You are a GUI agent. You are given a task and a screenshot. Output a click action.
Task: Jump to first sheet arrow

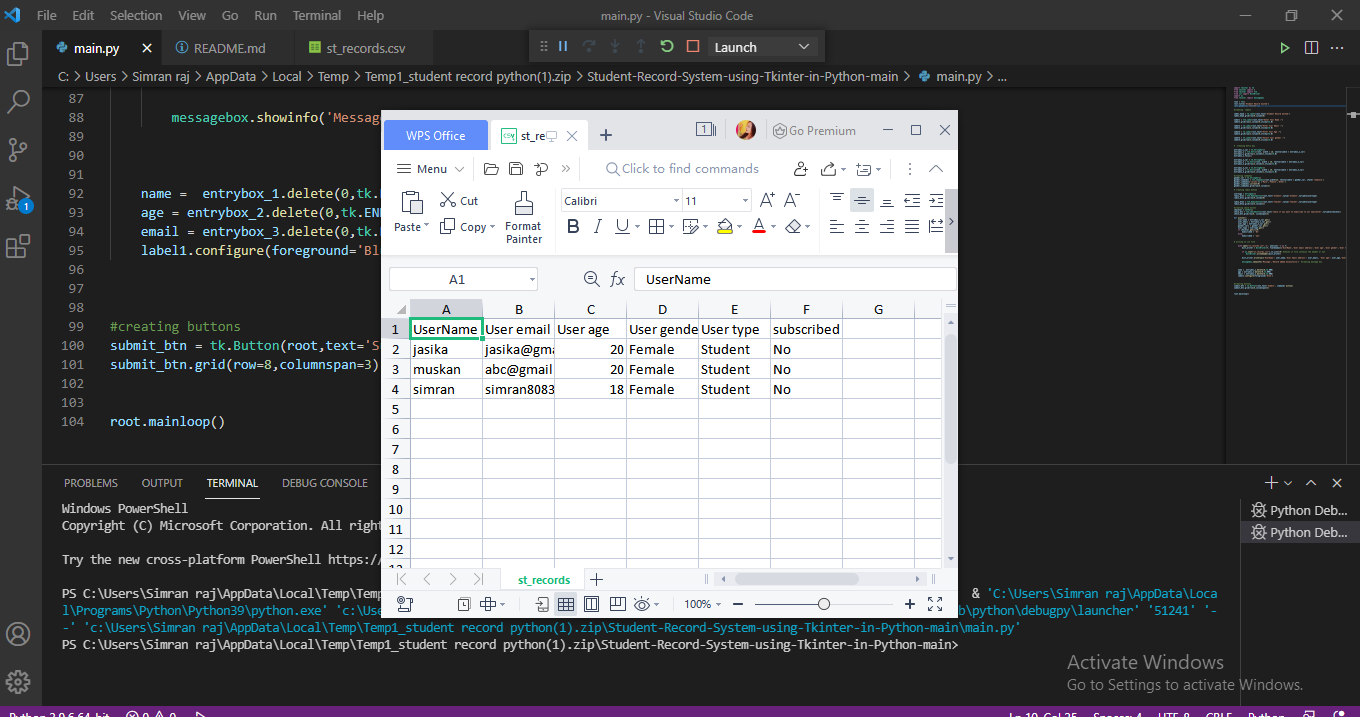402,579
